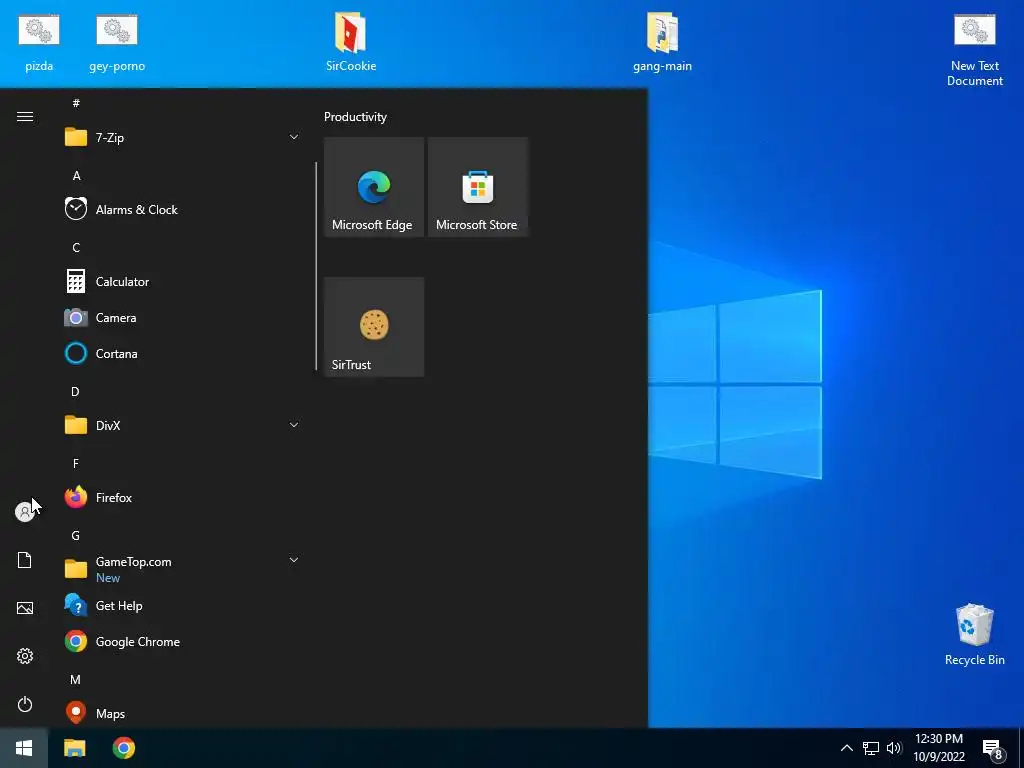This screenshot has width=1024, height=768.
Task: Open the Settings gear in Start sidebar
Action: tap(25, 656)
